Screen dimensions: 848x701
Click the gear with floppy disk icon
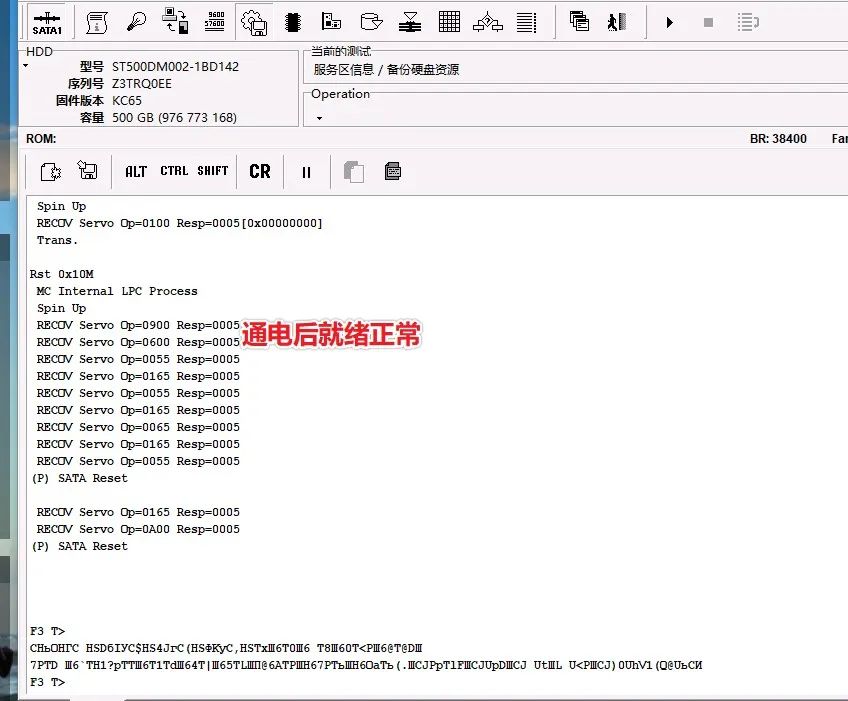pos(254,23)
